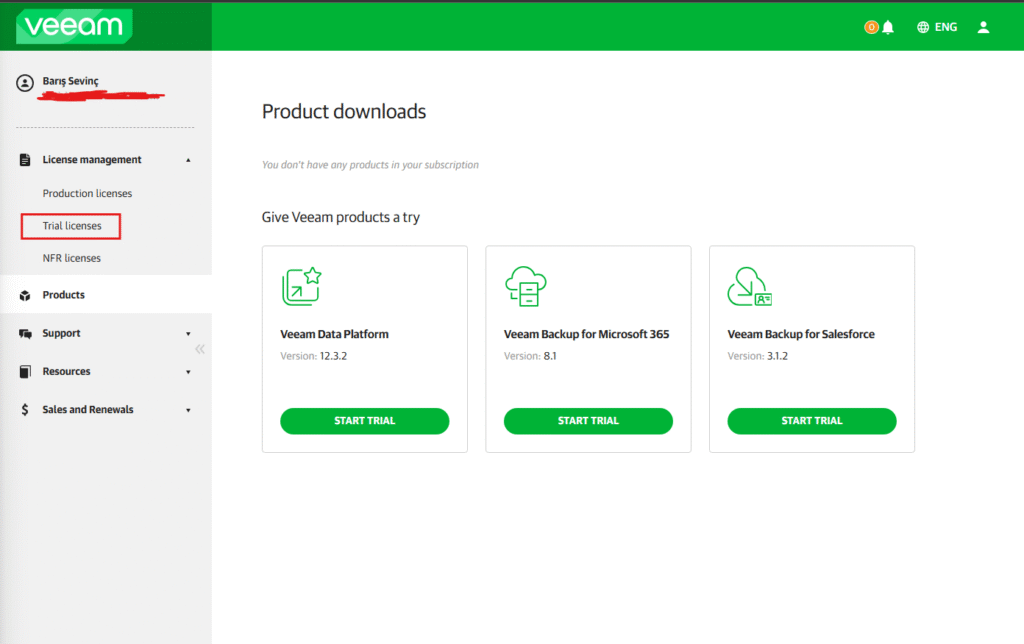
Task: Open Trial licenses page
Action: pos(72,226)
